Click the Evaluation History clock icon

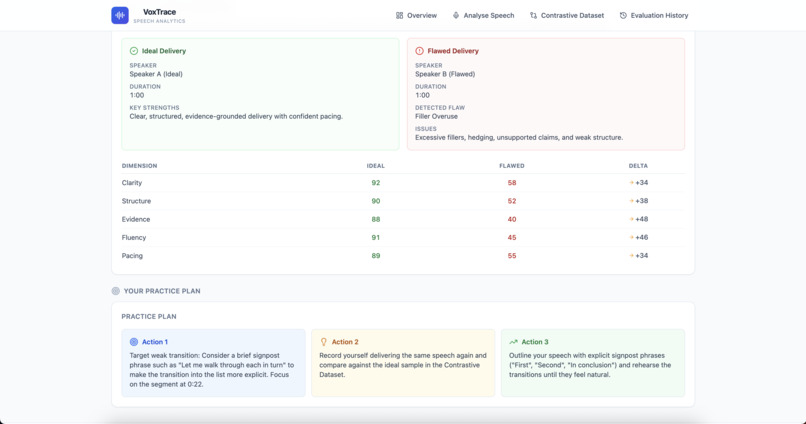[623, 15]
